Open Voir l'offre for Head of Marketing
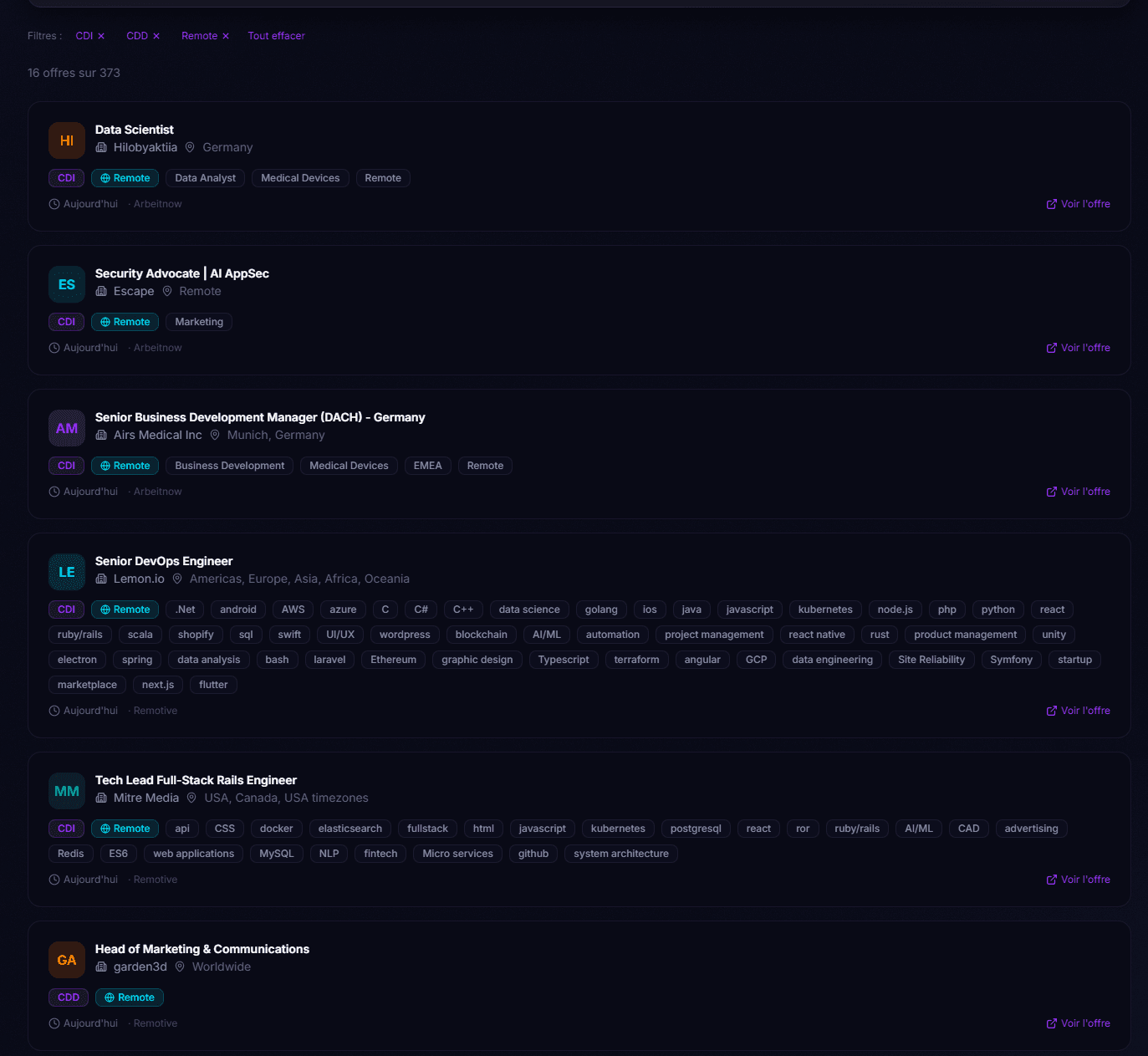The width and height of the screenshot is (1148, 1056). click(x=1078, y=1023)
